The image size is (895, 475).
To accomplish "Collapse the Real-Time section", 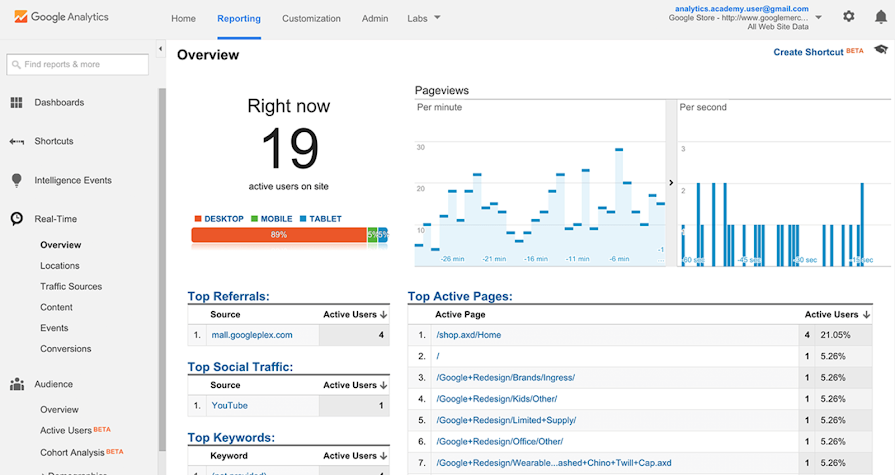I will pos(55,219).
